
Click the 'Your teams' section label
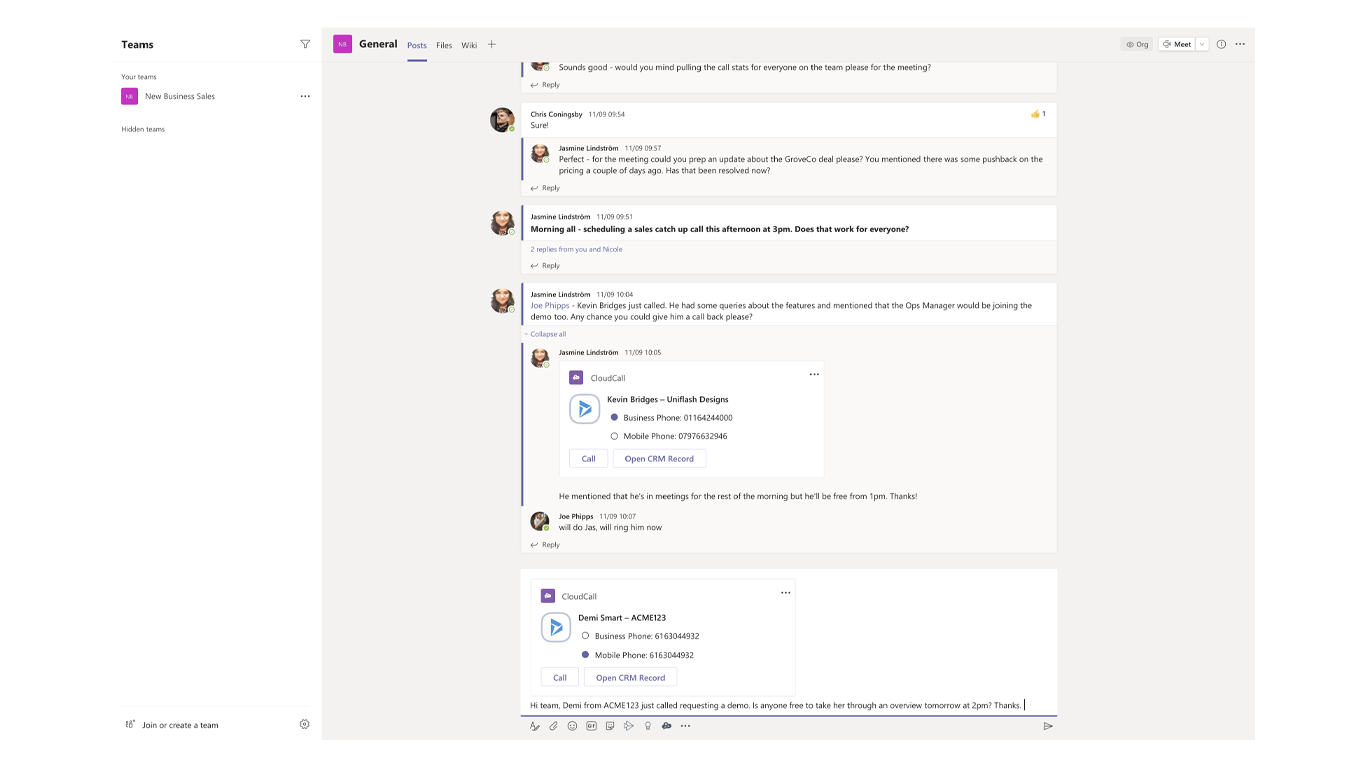coord(139,77)
